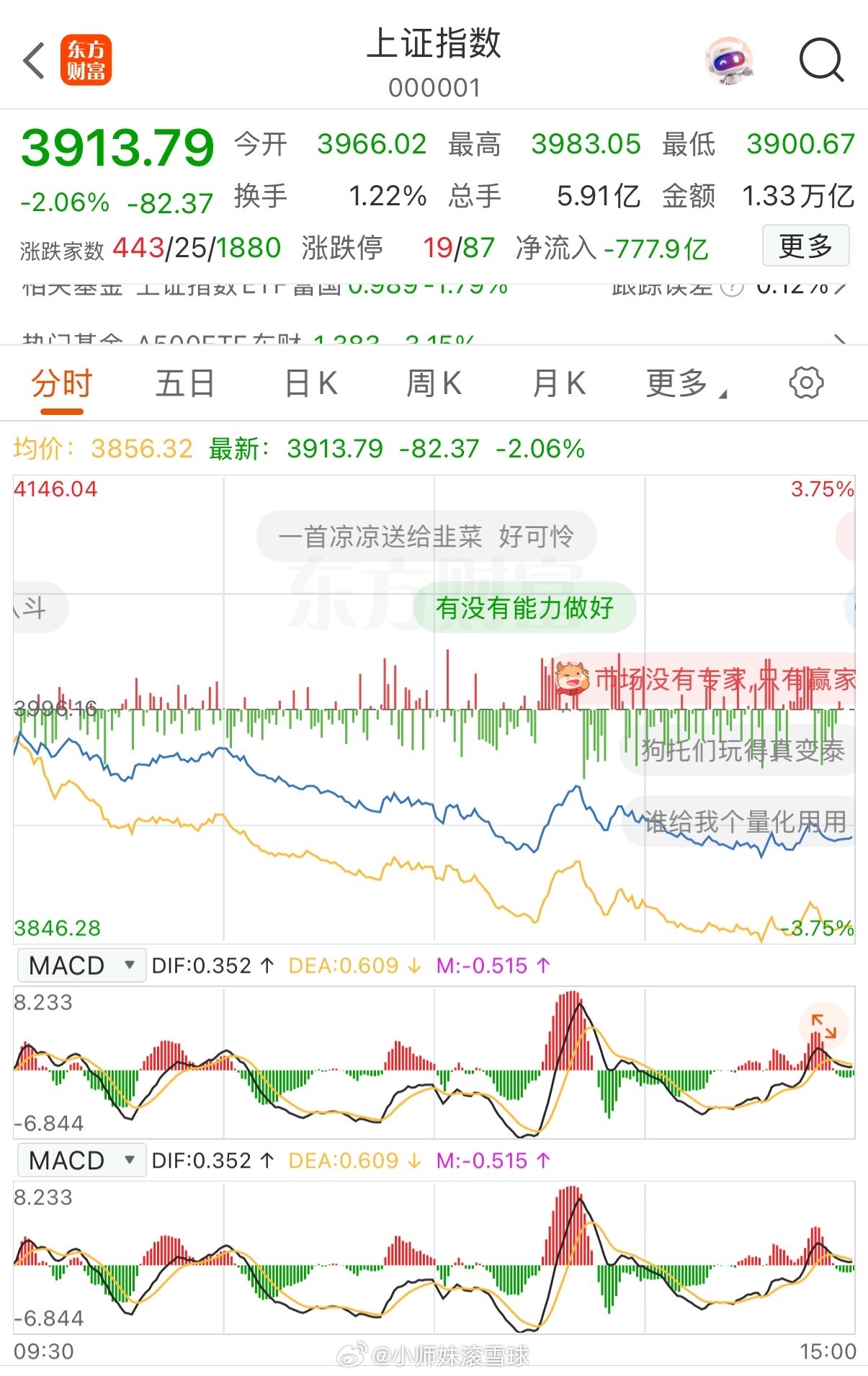
Task: Tap the 总手 value 5.91亿
Action: [599, 196]
